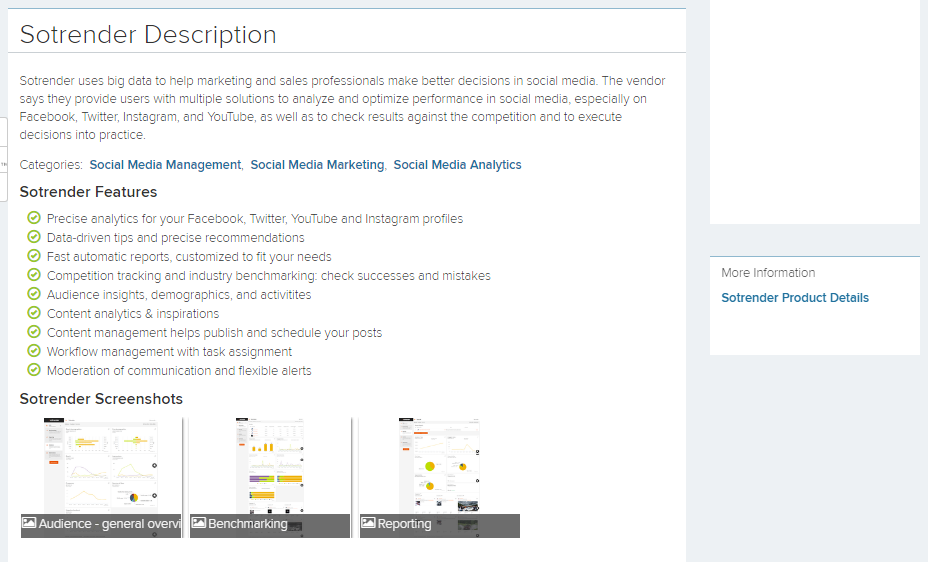The image size is (928, 562).
Task: Click the Sotrender Description heading
Action: click(148, 35)
